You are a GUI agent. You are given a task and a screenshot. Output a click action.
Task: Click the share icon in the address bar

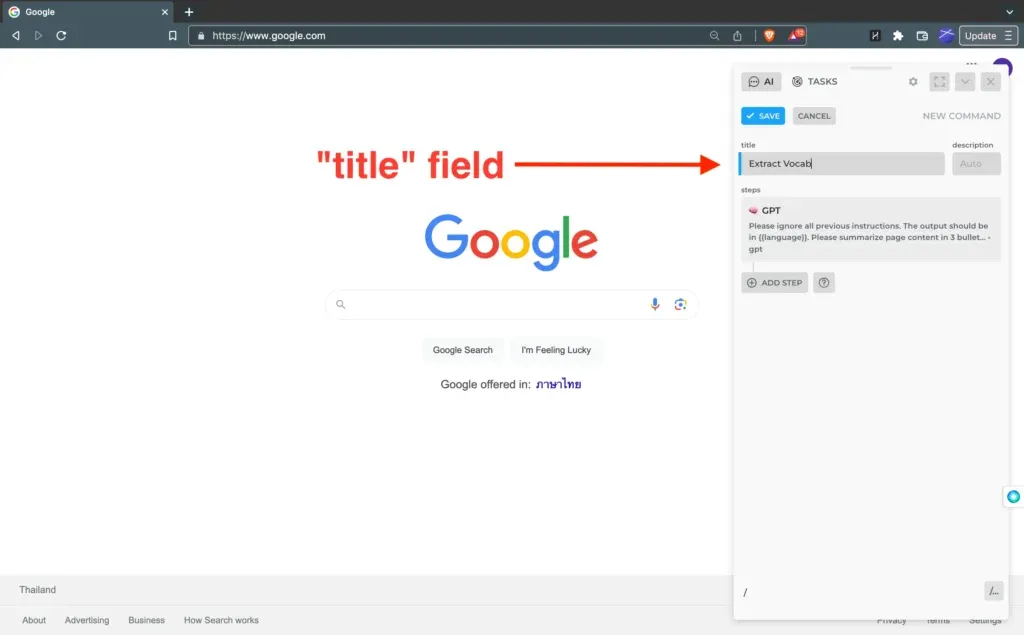pos(737,36)
